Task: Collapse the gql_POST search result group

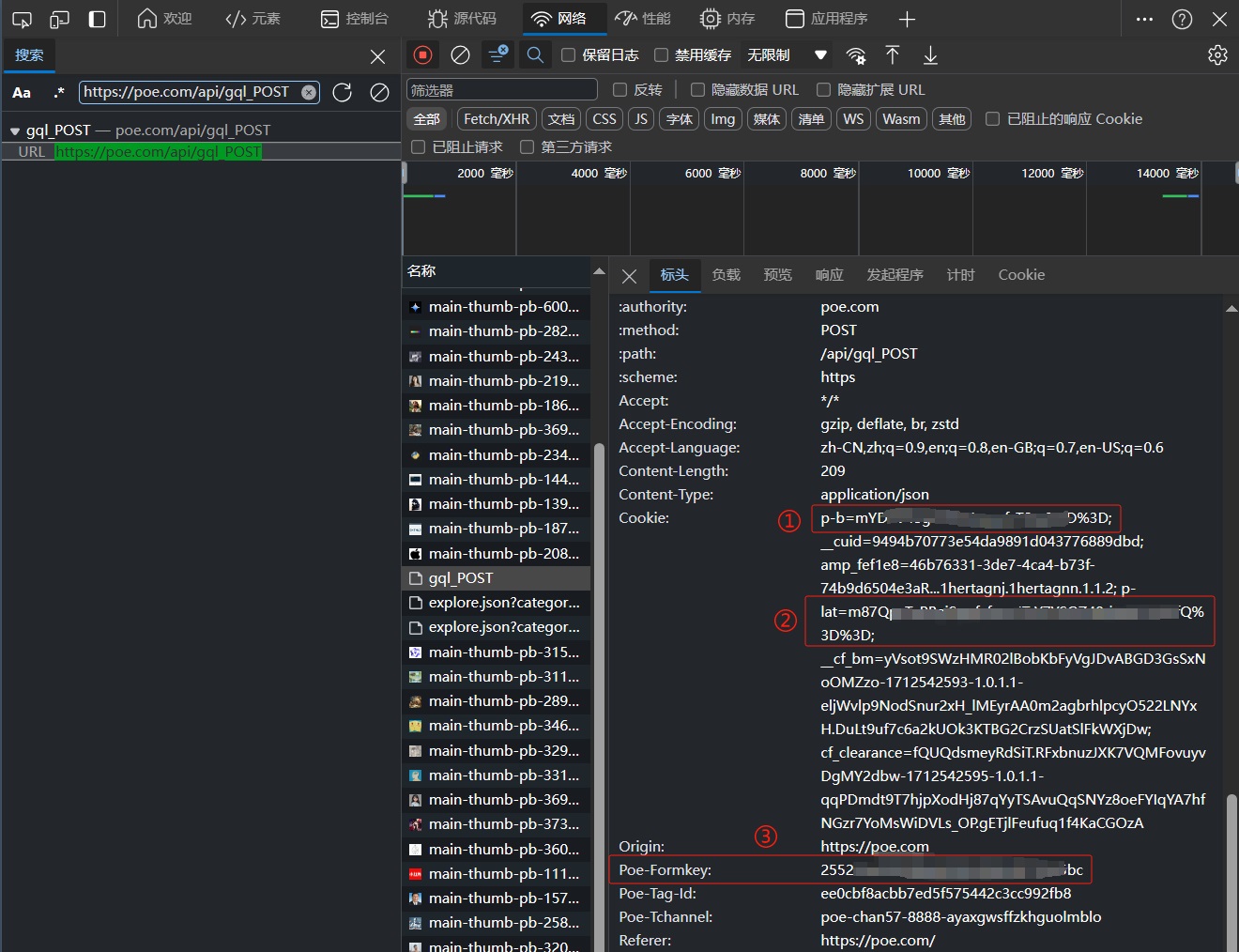Action: [15, 131]
